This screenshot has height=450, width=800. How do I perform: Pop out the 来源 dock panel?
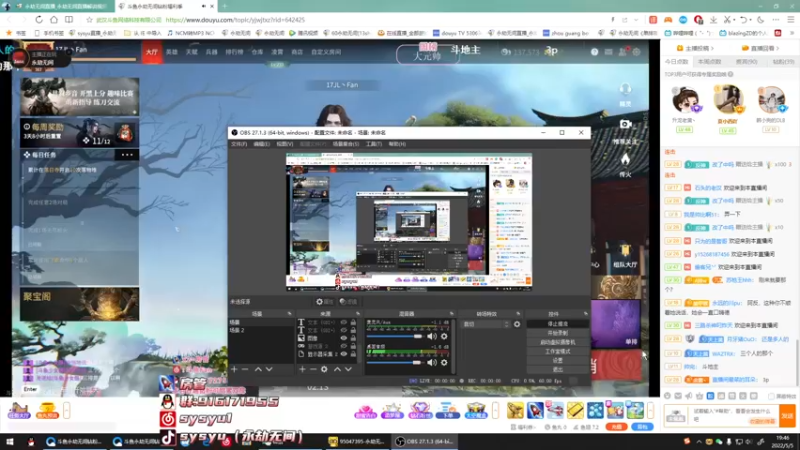(x=358, y=314)
